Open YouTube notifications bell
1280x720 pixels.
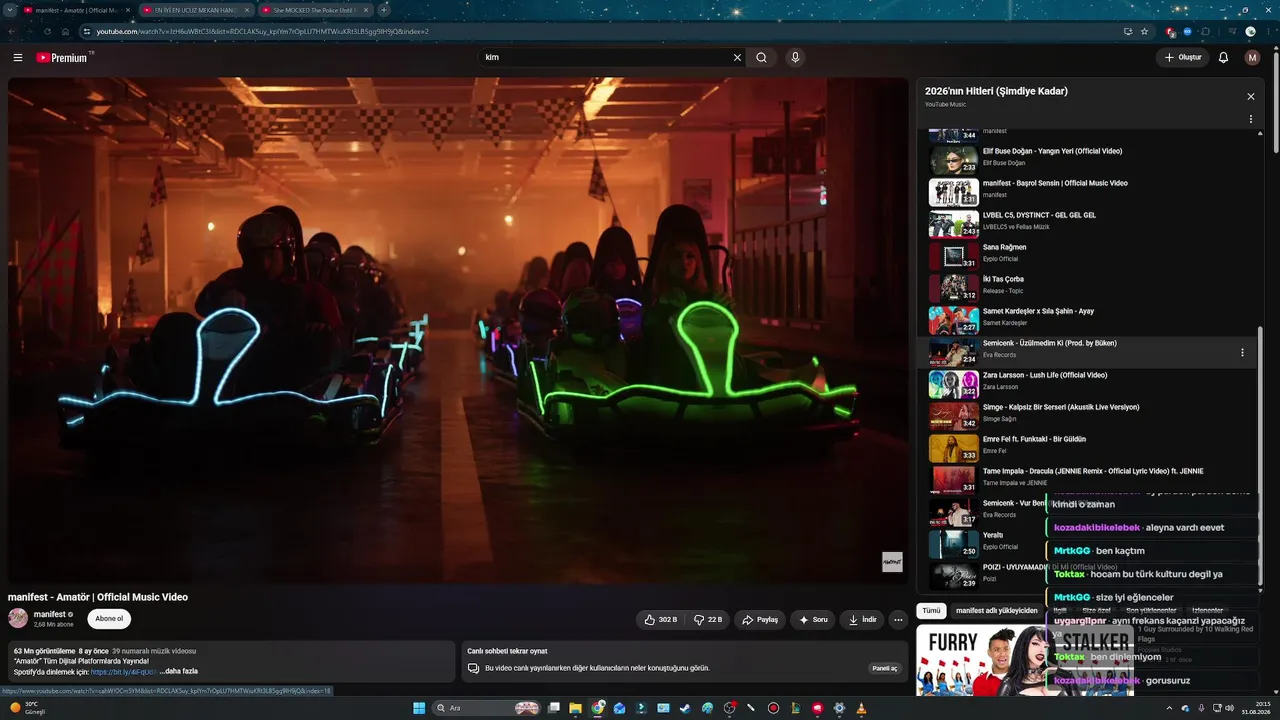coord(1223,58)
